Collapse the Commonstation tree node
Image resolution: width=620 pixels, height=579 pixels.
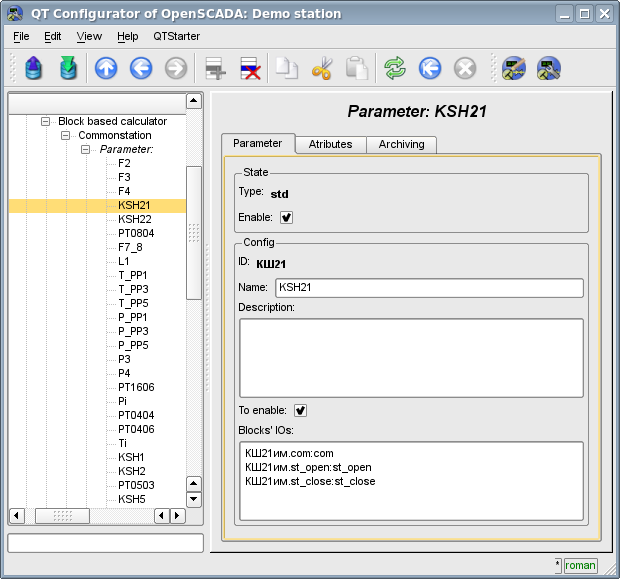tap(66, 135)
